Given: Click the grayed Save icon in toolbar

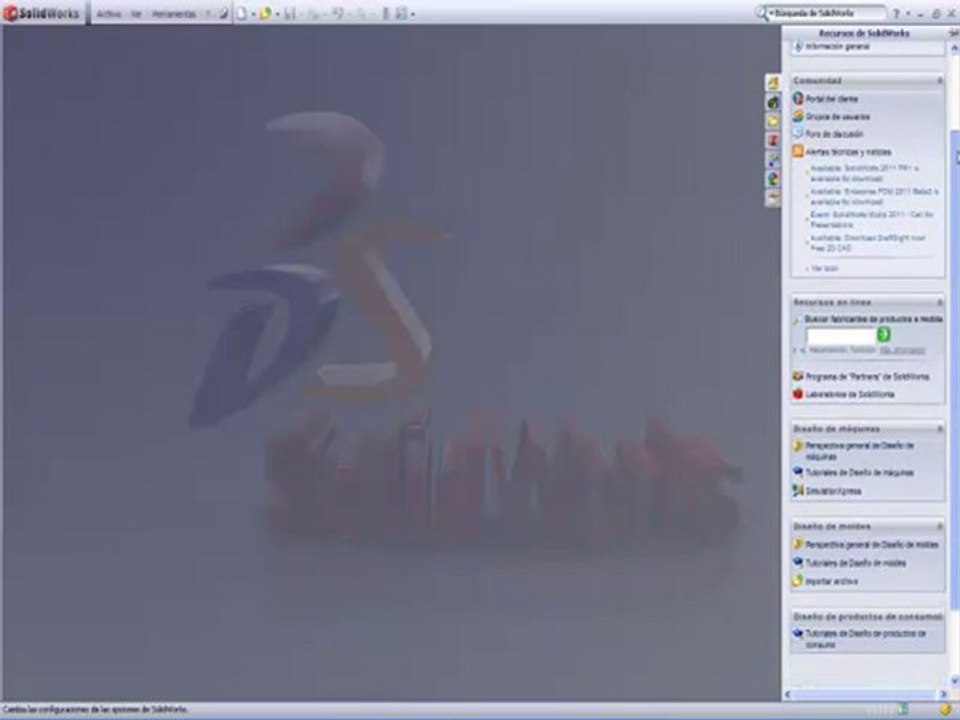Looking at the screenshot, I should click(x=290, y=13).
